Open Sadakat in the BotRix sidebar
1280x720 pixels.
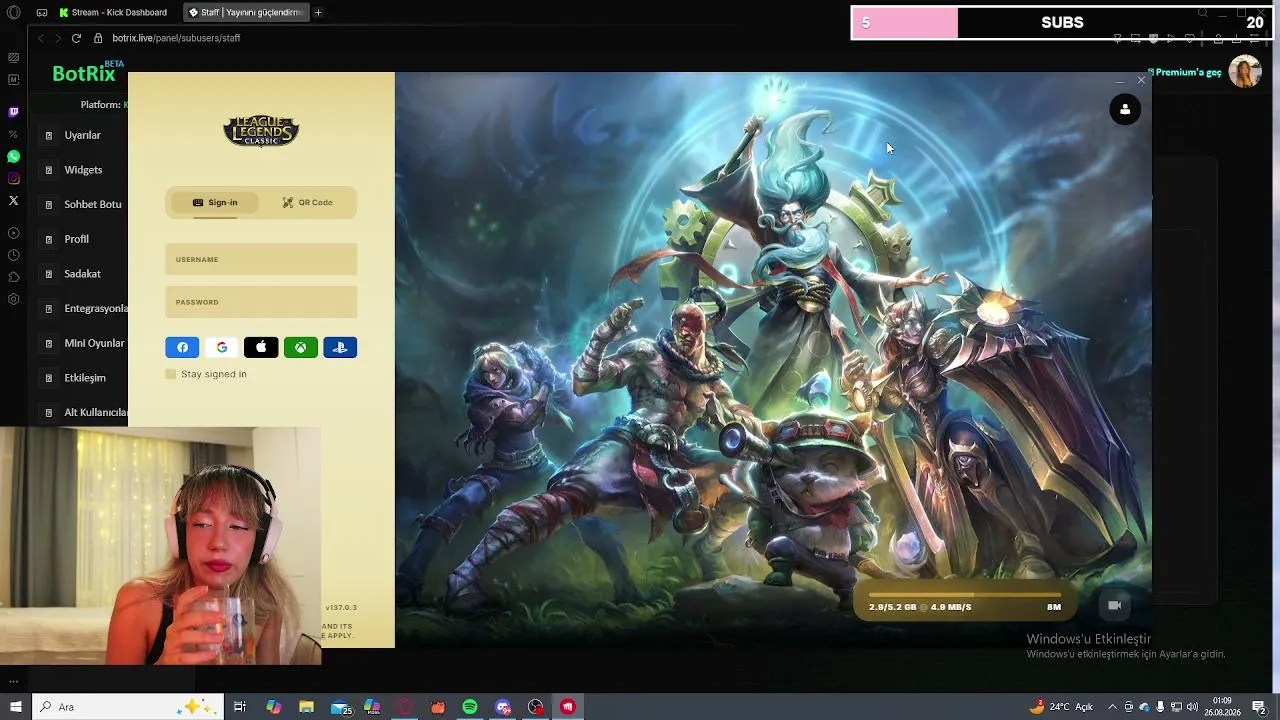[x=82, y=274]
